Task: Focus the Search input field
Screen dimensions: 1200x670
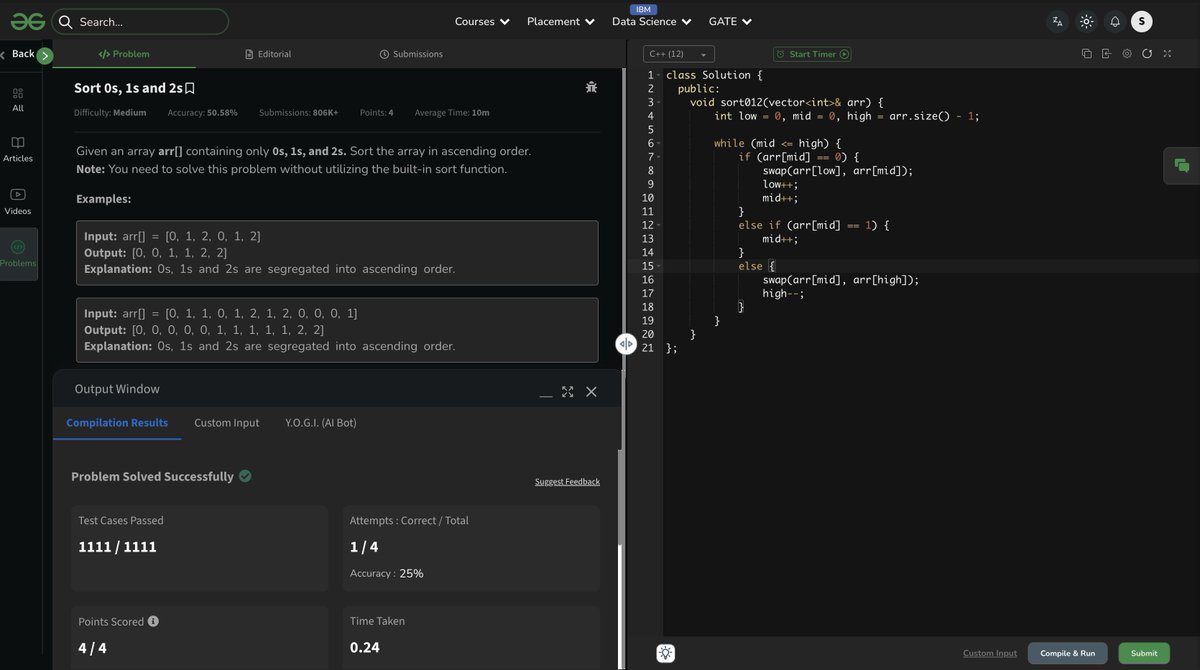Action: [140, 21]
